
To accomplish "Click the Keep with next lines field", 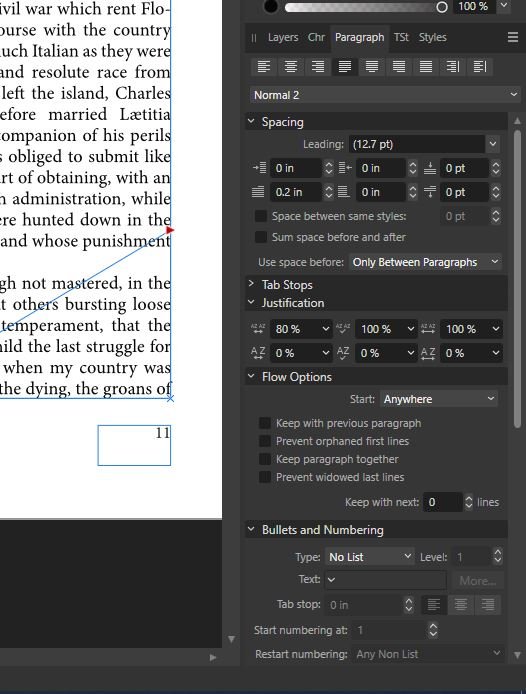I will [443, 502].
